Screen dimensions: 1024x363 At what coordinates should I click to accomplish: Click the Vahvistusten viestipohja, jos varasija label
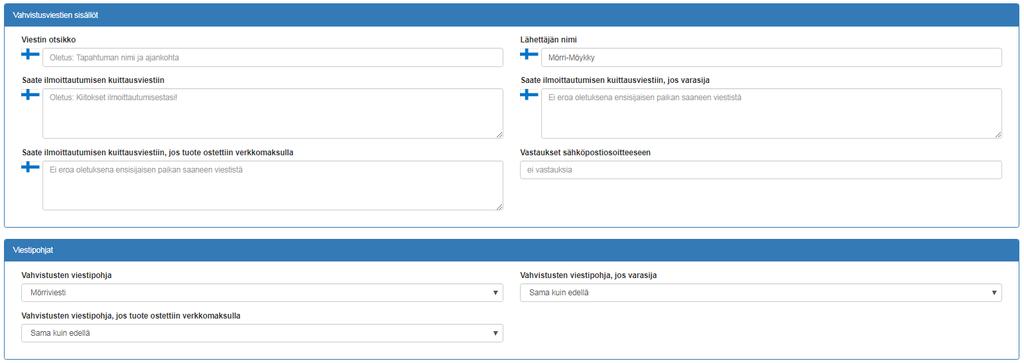(x=588, y=275)
